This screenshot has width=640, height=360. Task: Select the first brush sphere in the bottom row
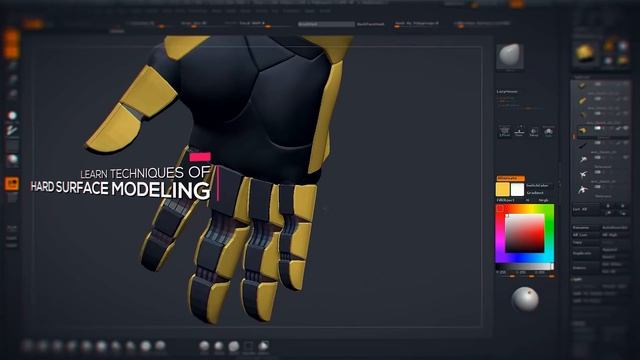28,346
